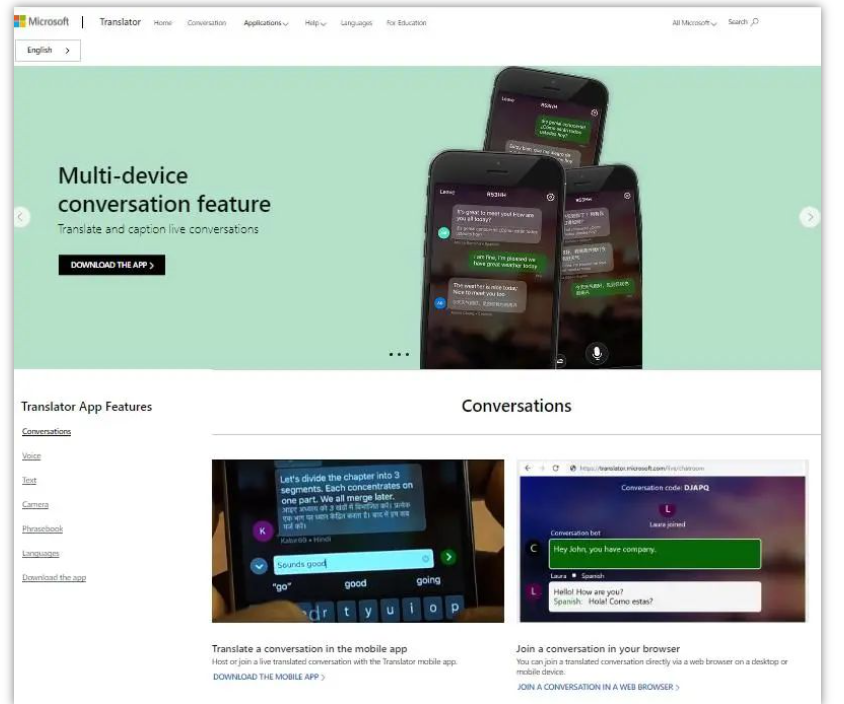Screen dimensions: 844x704
Task: Open the Conversation menu item
Action: point(207,23)
